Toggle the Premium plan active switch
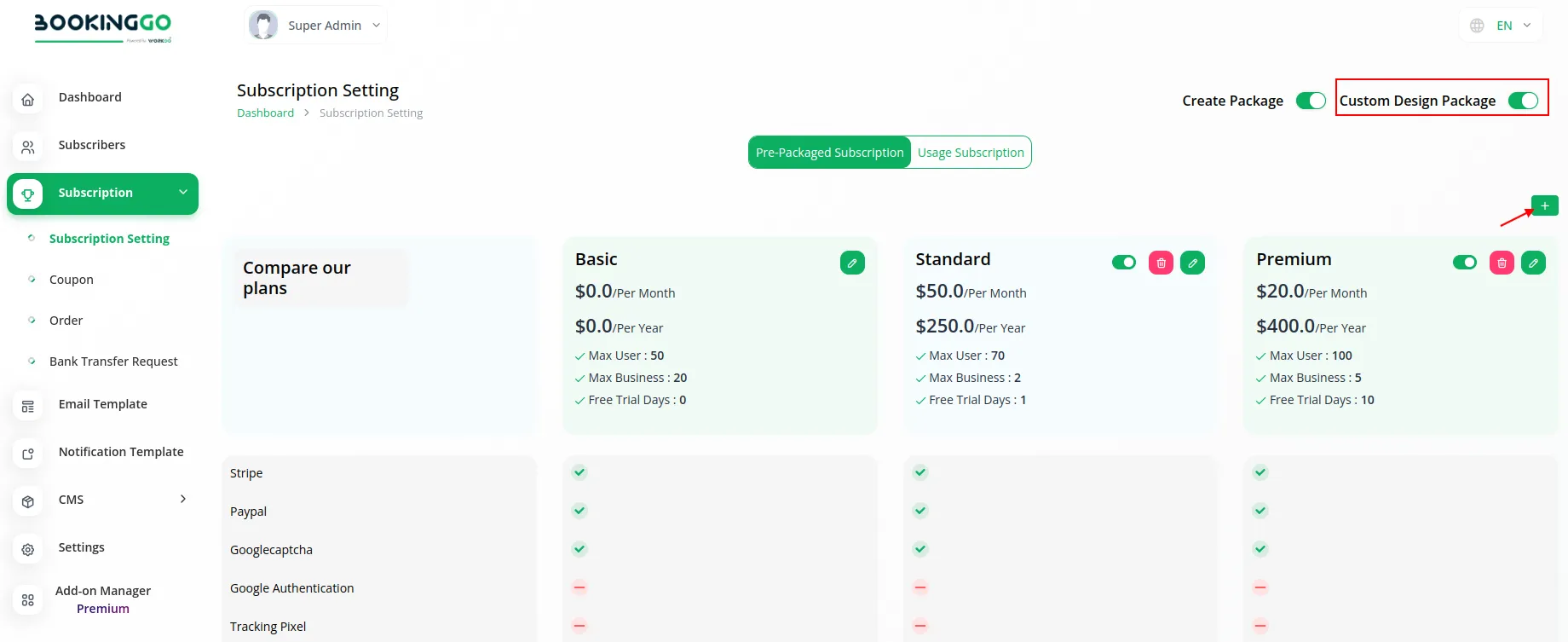 [x=1465, y=263]
